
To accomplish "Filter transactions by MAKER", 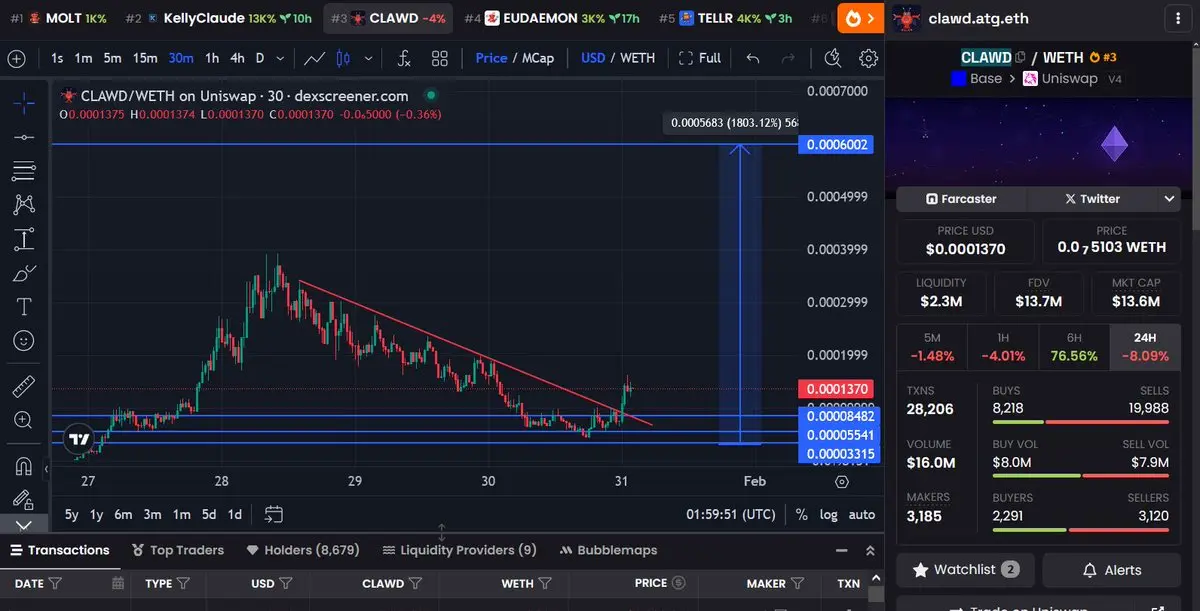I will [x=799, y=583].
